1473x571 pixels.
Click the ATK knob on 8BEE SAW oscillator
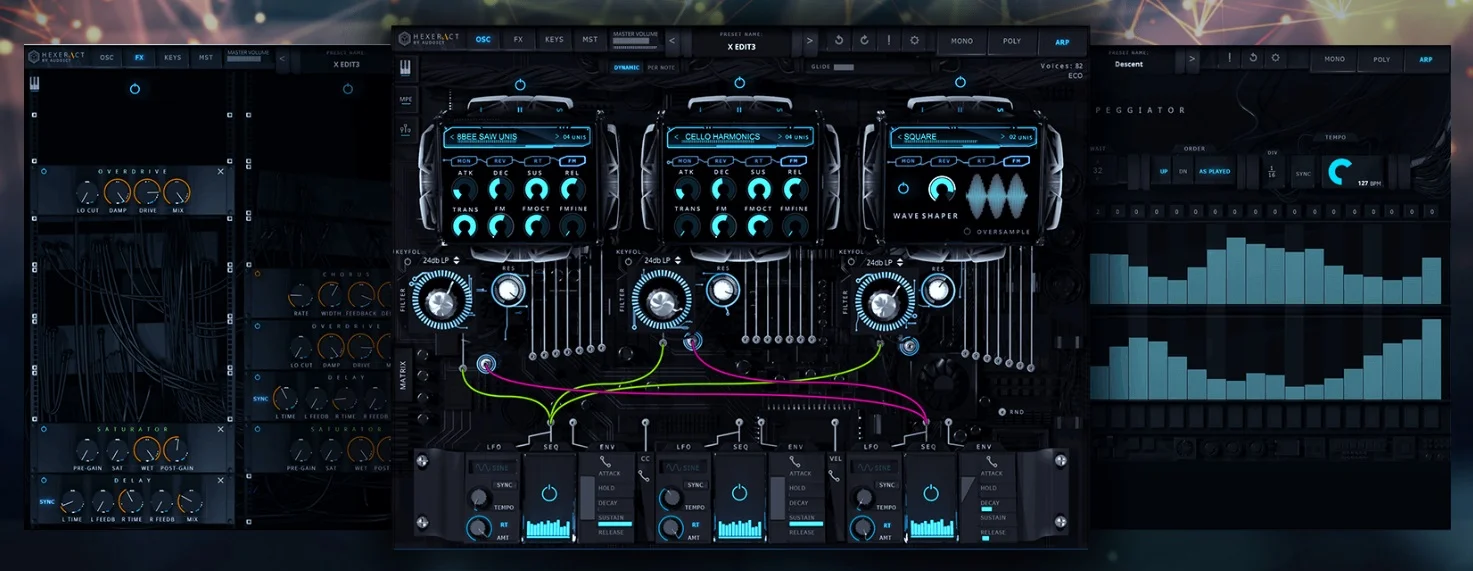pos(465,189)
